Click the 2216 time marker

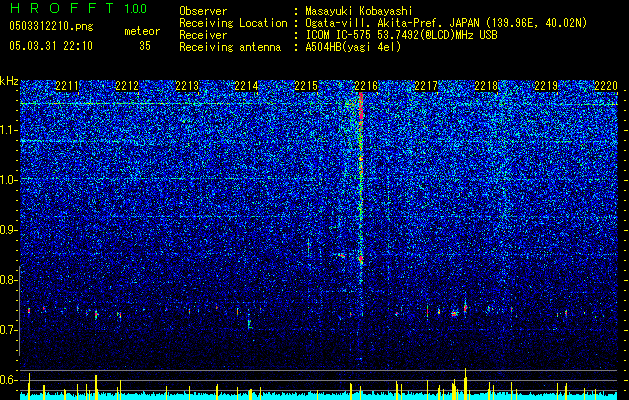[x=366, y=86]
